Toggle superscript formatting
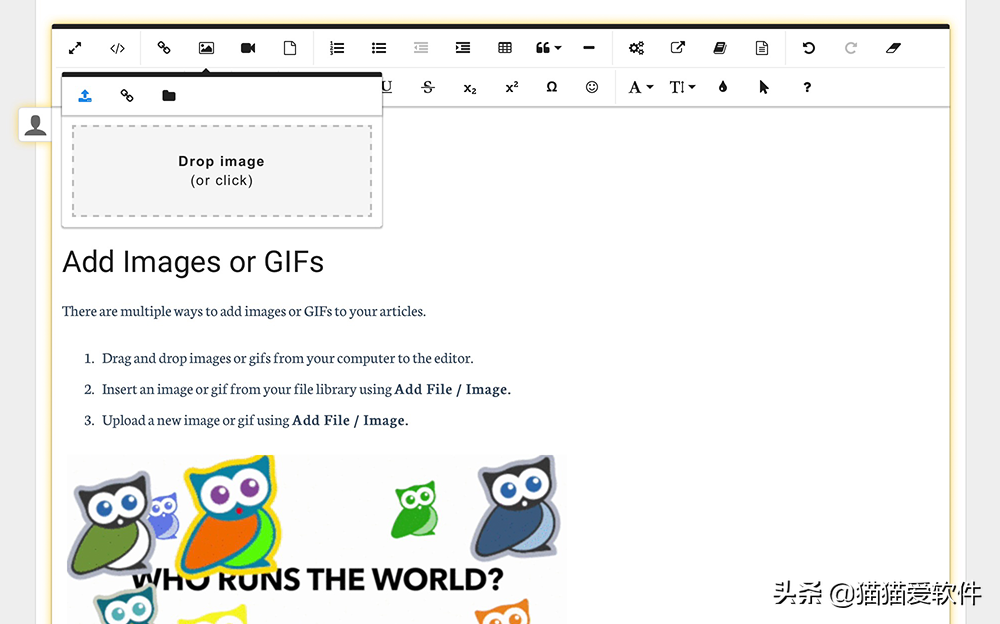This screenshot has width=1000, height=624. tap(511, 87)
